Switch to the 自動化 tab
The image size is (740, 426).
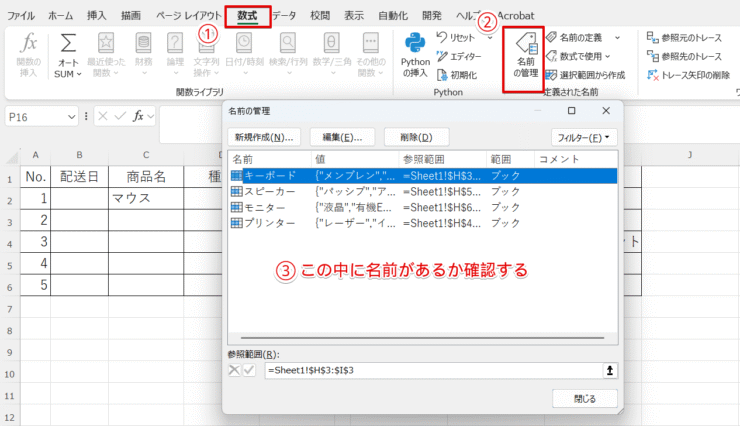(393, 16)
